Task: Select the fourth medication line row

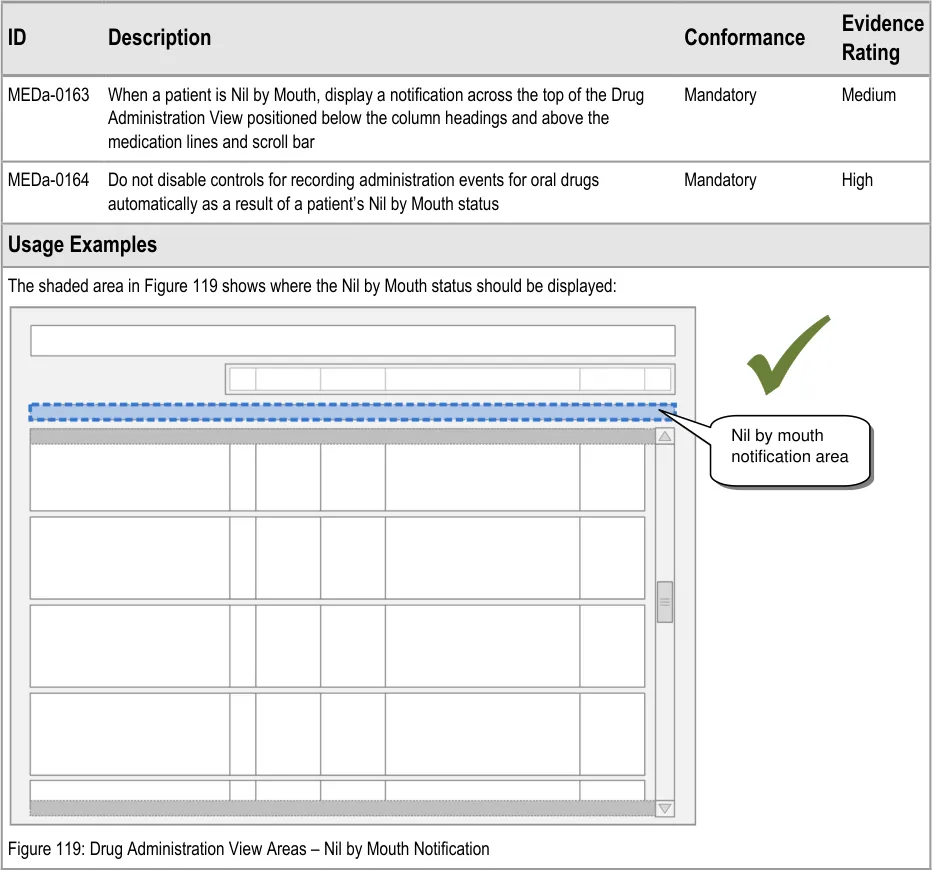Action: tap(337, 733)
